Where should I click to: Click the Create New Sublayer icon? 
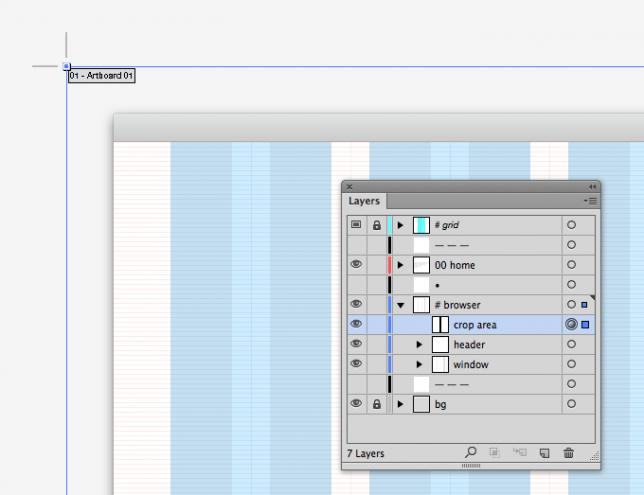point(520,453)
